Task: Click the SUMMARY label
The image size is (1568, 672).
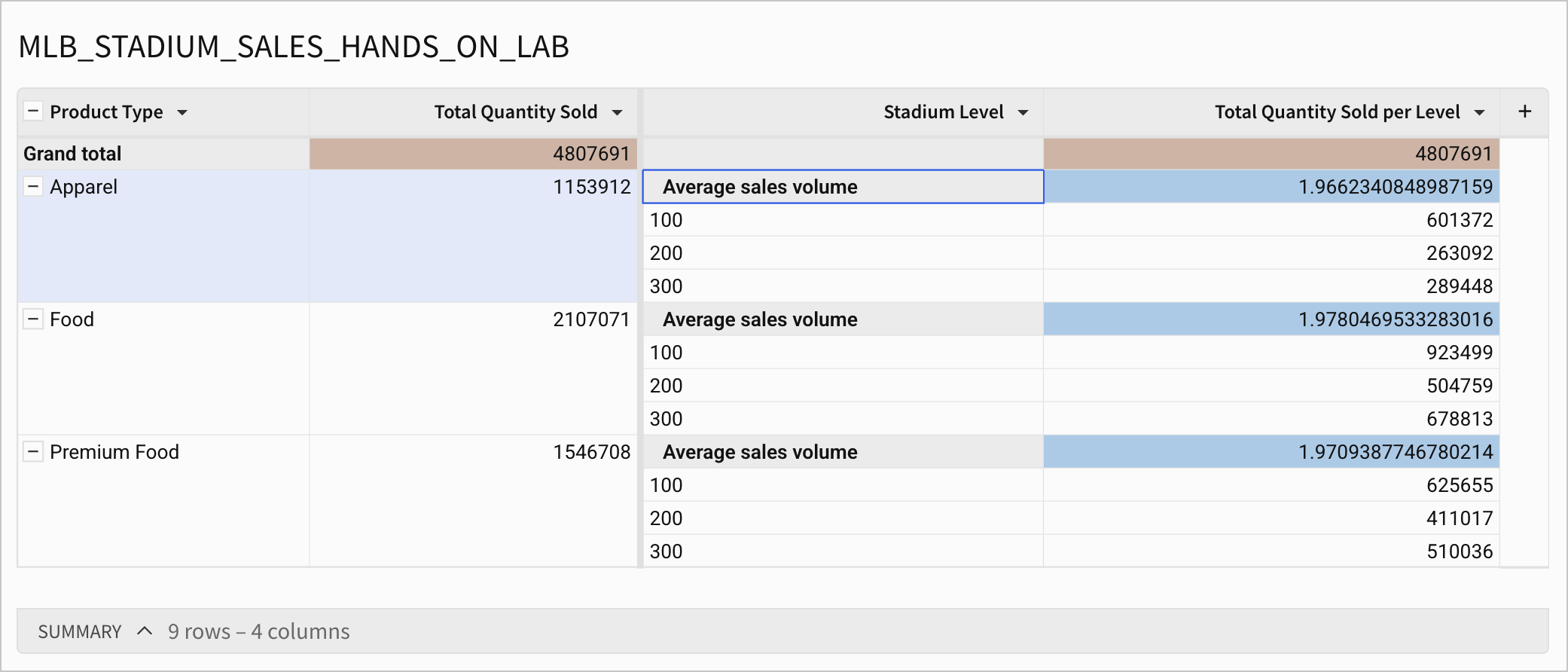Action: point(80,631)
